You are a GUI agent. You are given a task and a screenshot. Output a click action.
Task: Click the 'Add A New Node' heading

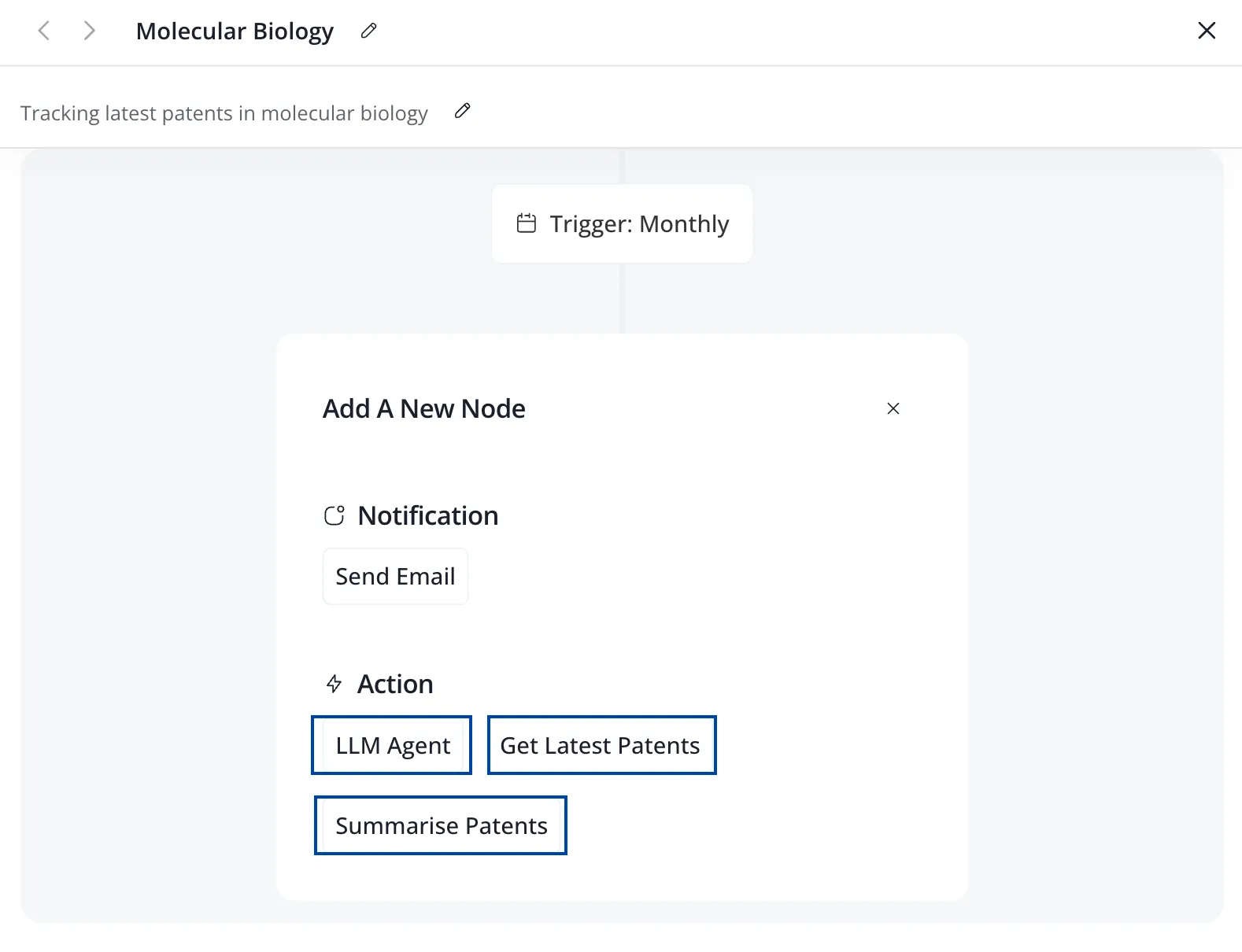(424, 409)
